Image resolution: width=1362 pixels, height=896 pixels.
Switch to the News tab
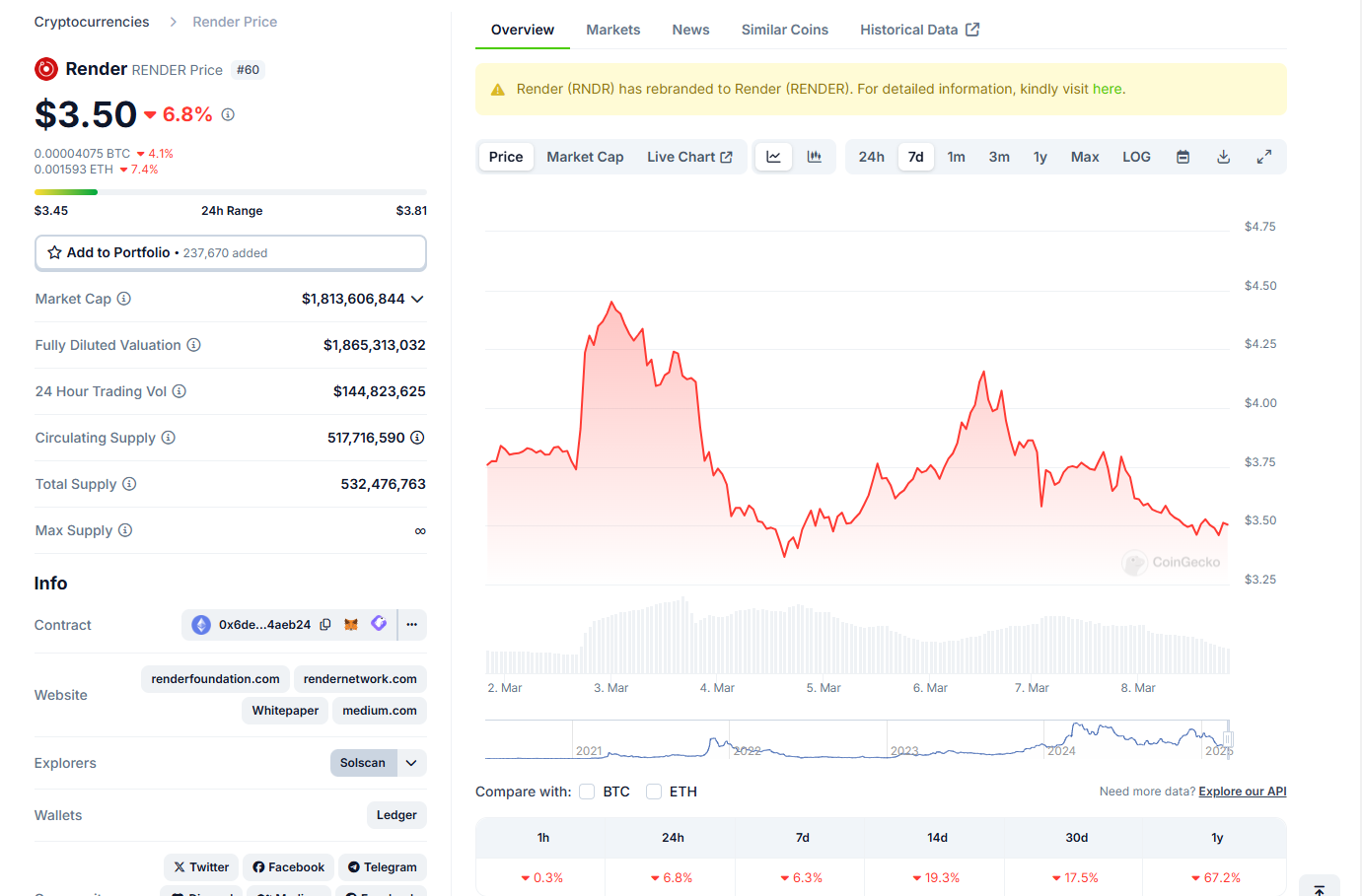691,30
